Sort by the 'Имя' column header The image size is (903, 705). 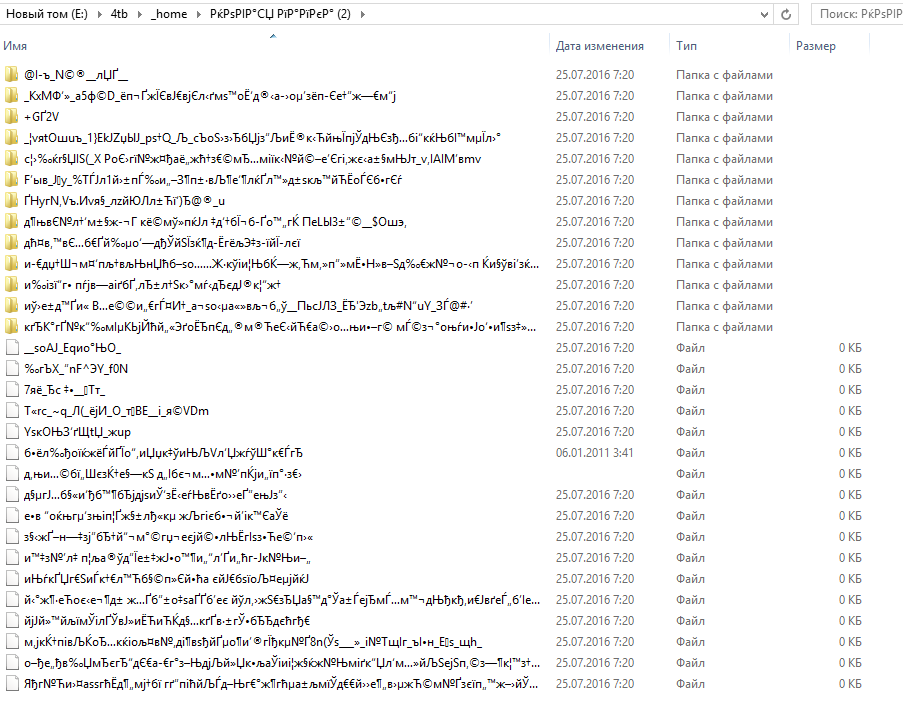click(15, 46)
